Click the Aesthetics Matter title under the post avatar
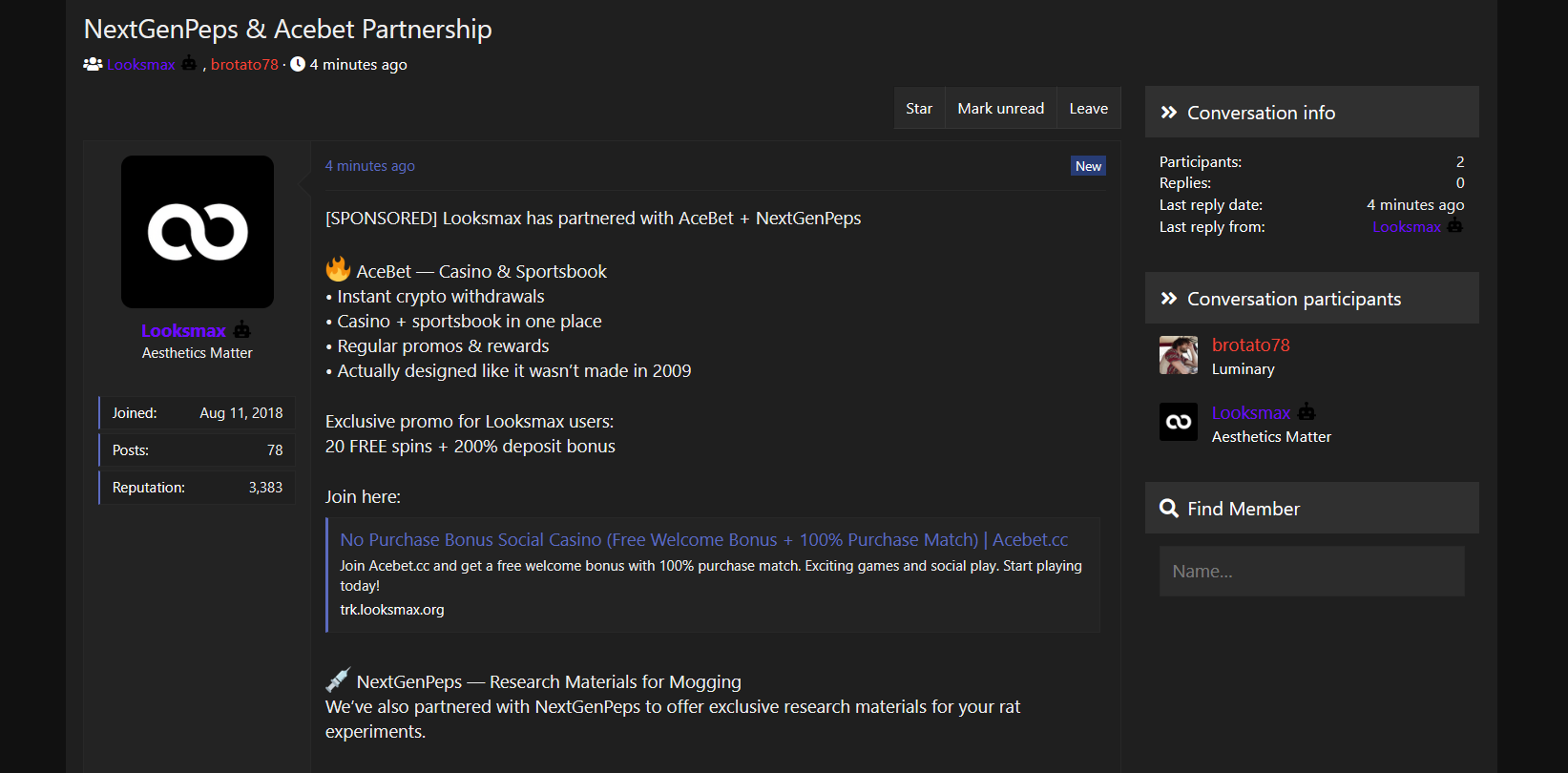This screenshot has width=1568, height=773. click(x=198, y=353)
